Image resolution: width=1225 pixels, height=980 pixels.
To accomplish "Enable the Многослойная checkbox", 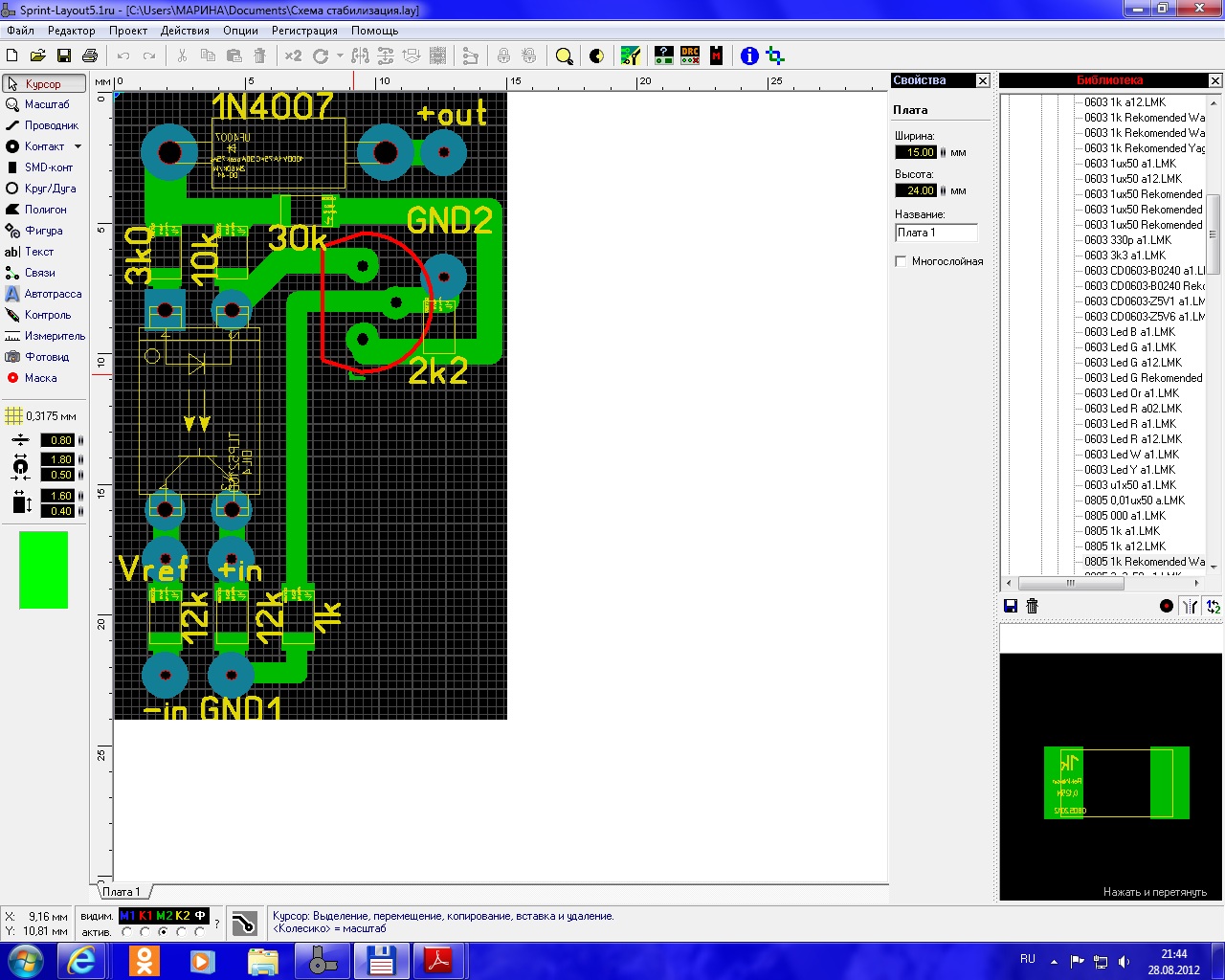I will coord(901,261).
